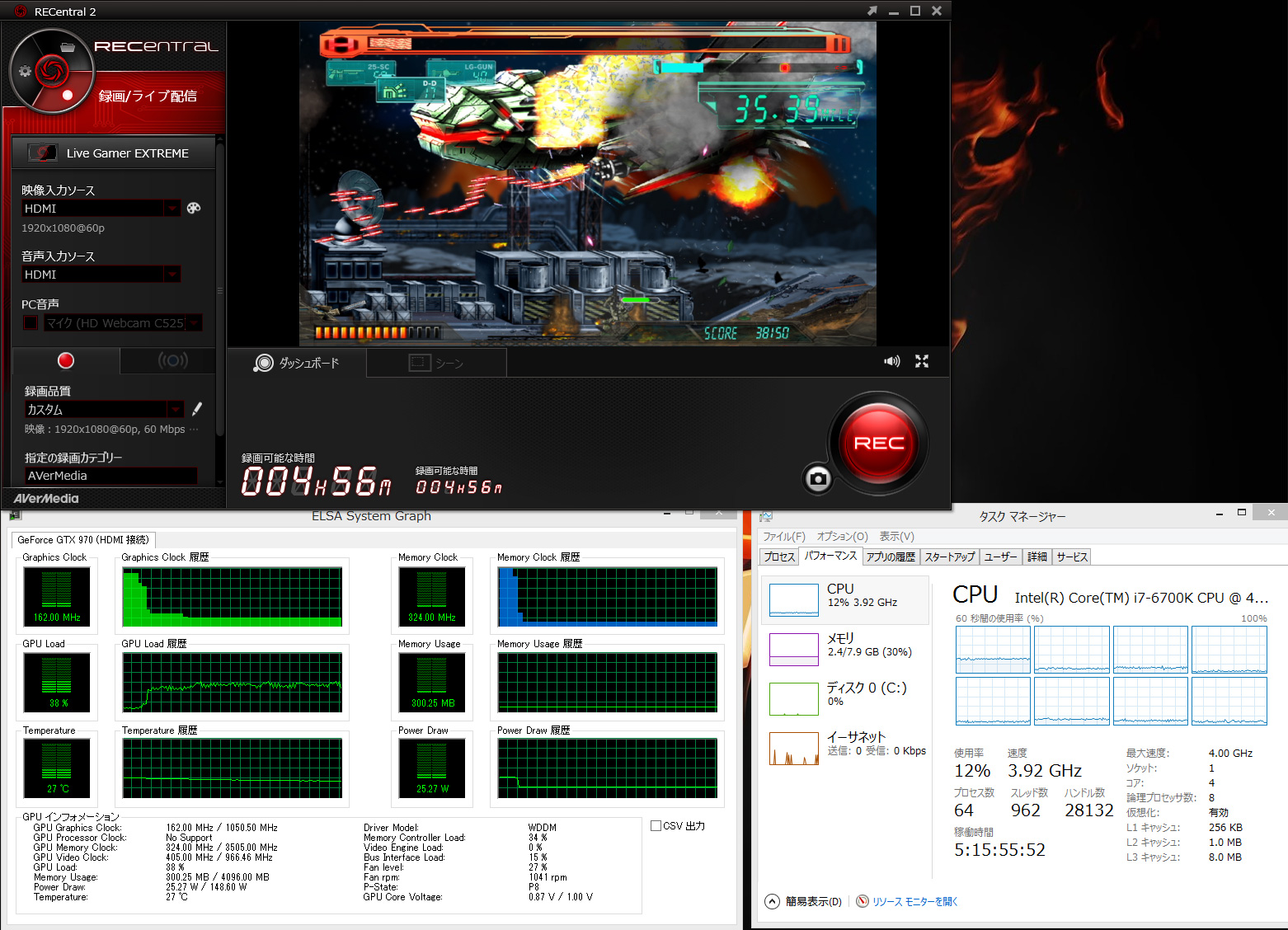
Task: Click the 指定の録画カテゴリー AVerMedia field
Action: [x=110, y=476]
